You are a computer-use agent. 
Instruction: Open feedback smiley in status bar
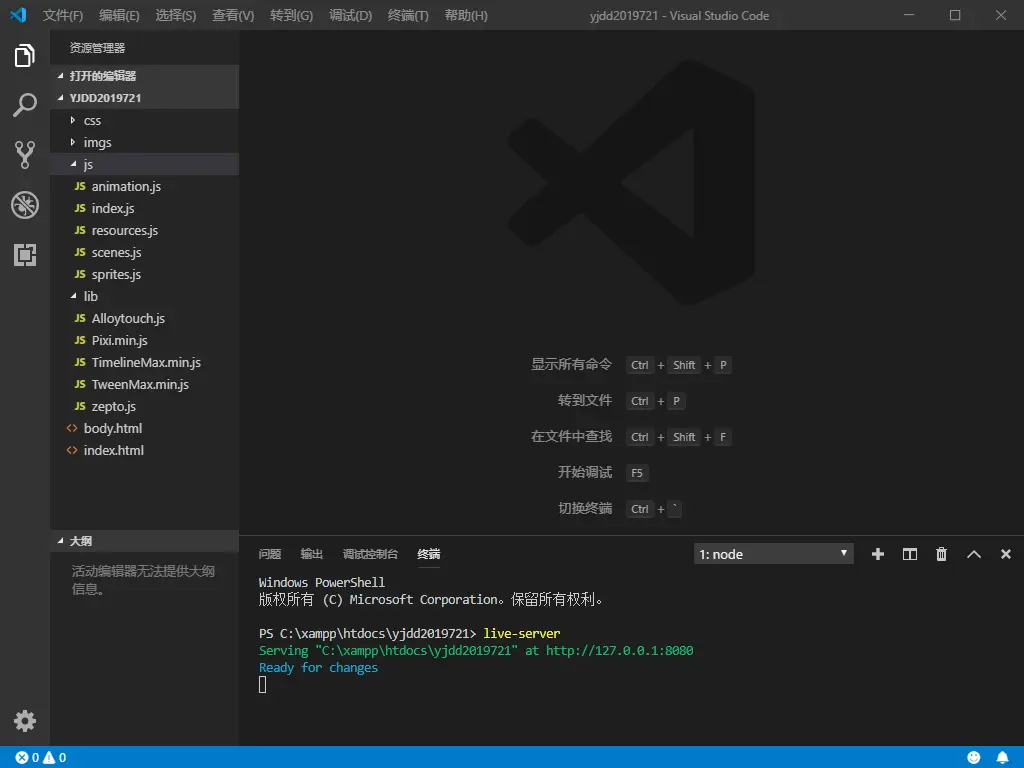(x=974, y=758)
